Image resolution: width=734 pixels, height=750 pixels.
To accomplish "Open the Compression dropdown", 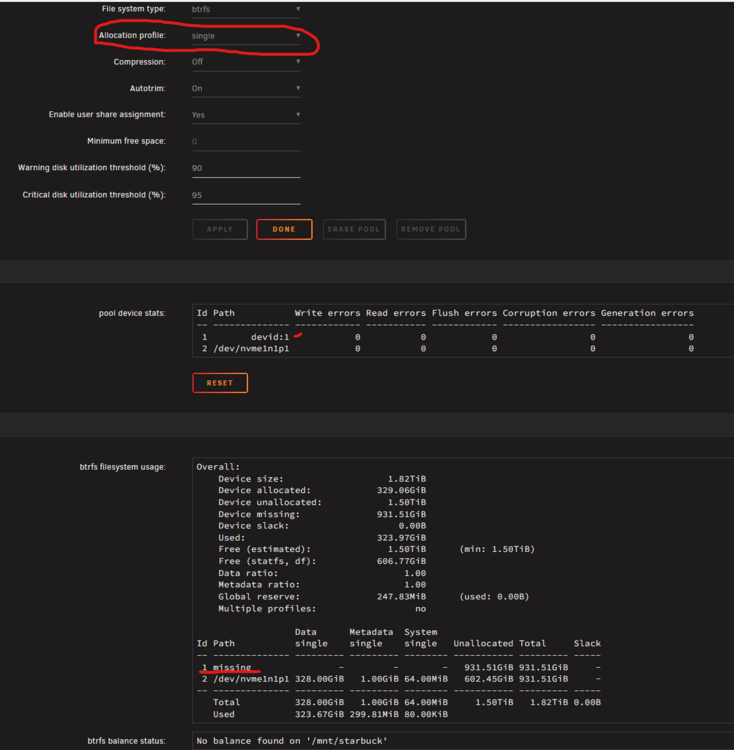I will click(x=246, y=62).
